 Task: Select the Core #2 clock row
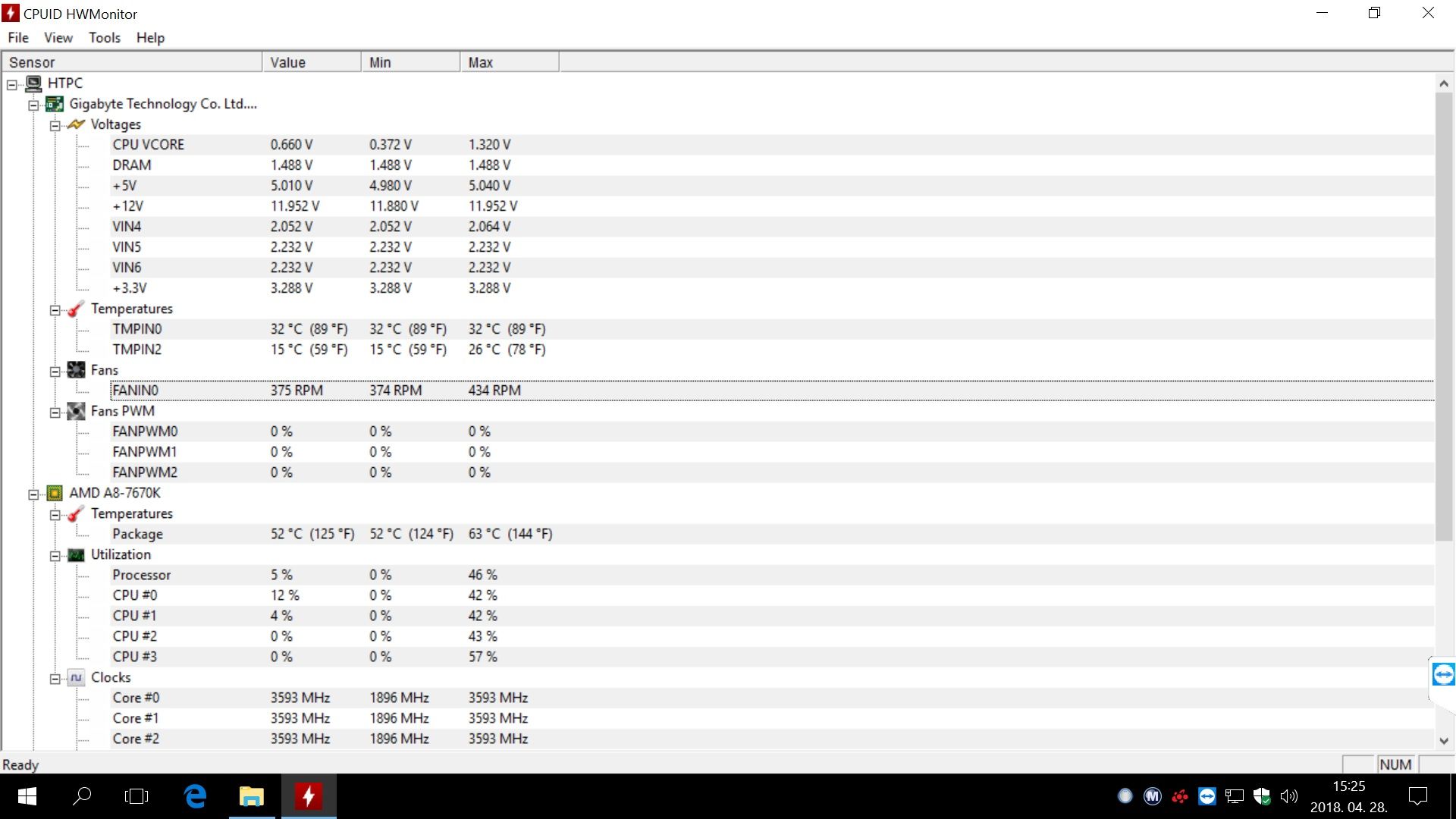pos(772,739)
